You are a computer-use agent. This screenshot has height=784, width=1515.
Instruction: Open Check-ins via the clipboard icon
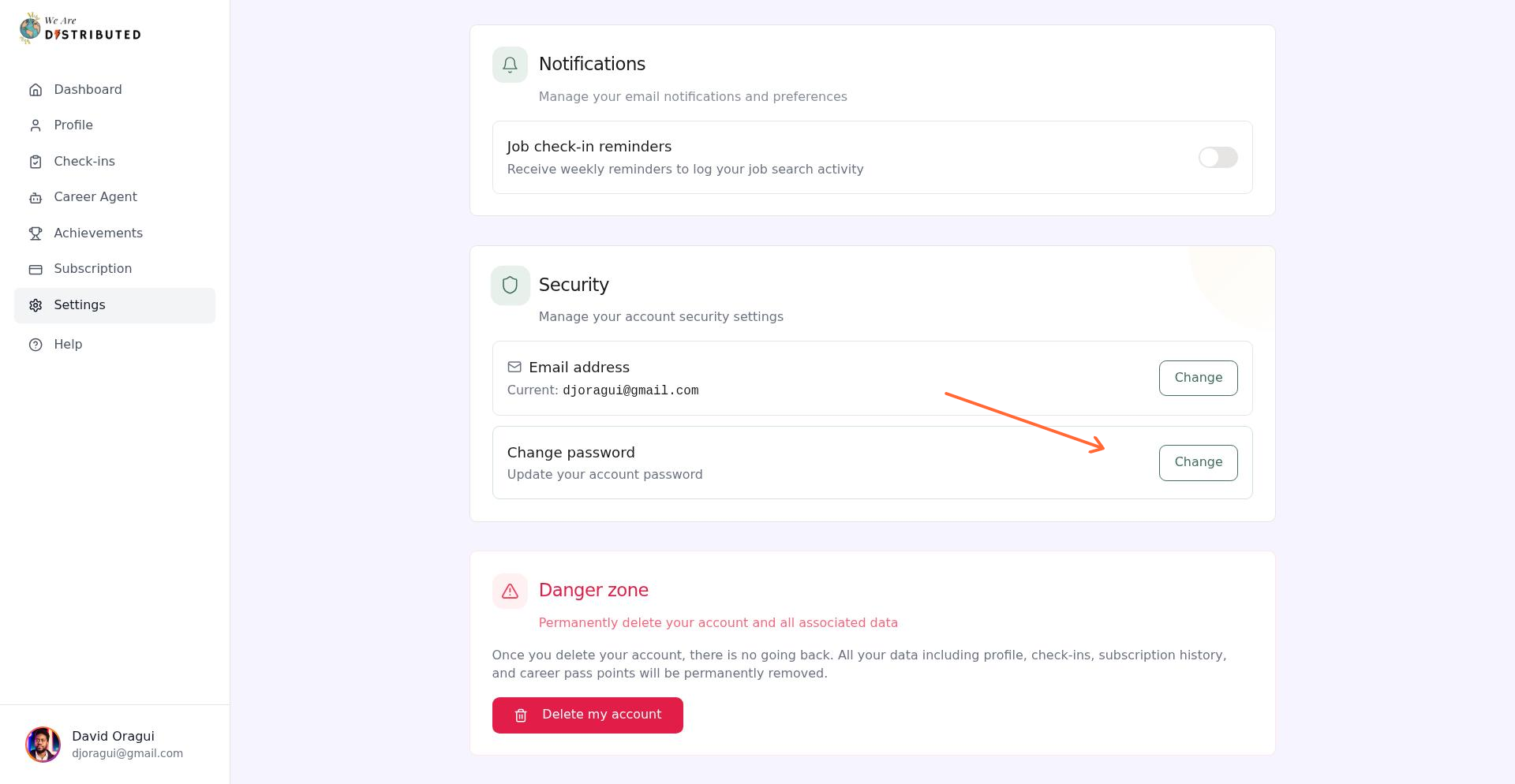(36, 161)
